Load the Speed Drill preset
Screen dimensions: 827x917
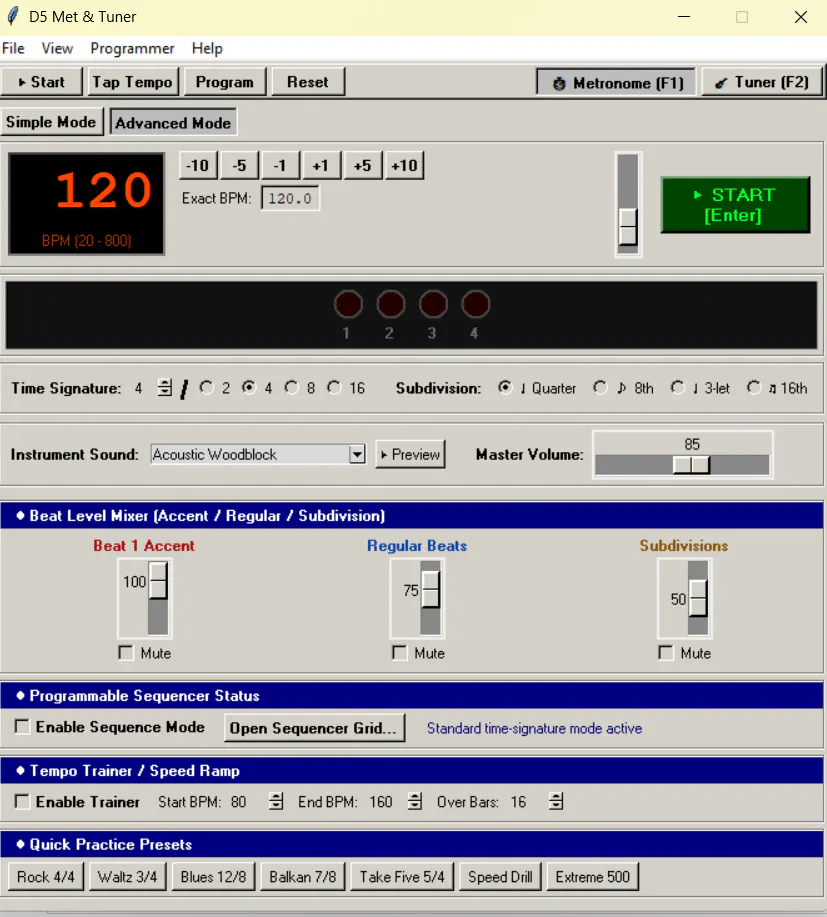[x=500, y=877]
